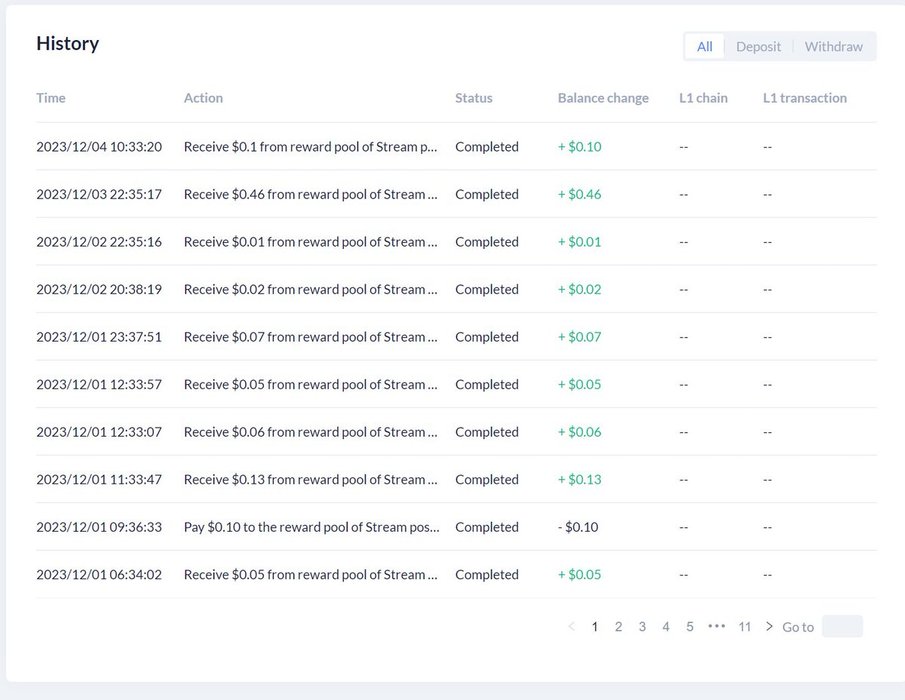The image size is (905, 700).
Task: Click the pagination ellipsis to jump pages
Action: (716, 627)
